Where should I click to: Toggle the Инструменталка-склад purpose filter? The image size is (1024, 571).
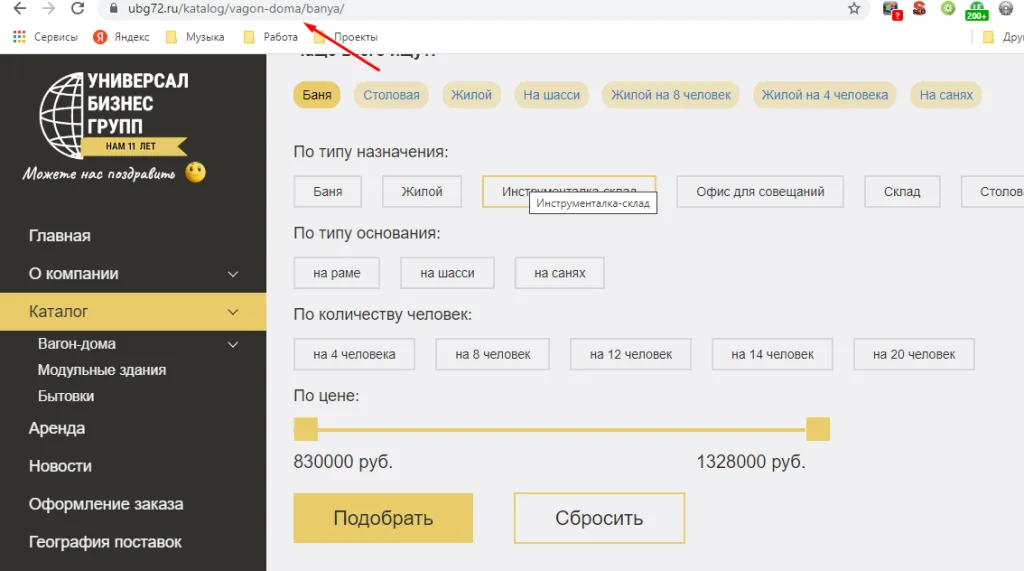569,191
